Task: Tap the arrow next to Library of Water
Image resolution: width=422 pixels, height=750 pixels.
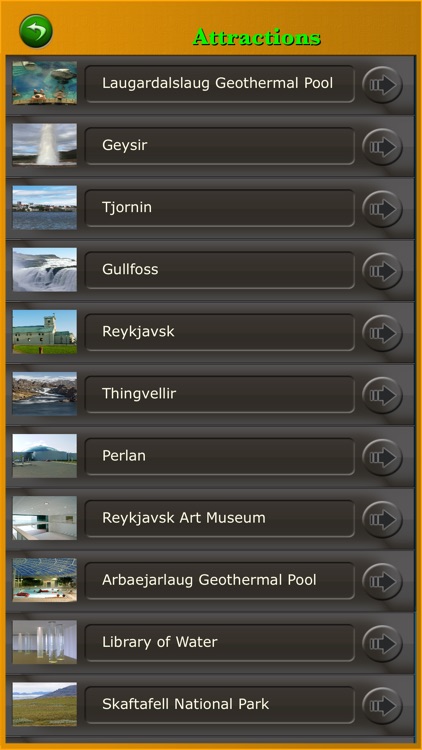Action: [382, 644]
